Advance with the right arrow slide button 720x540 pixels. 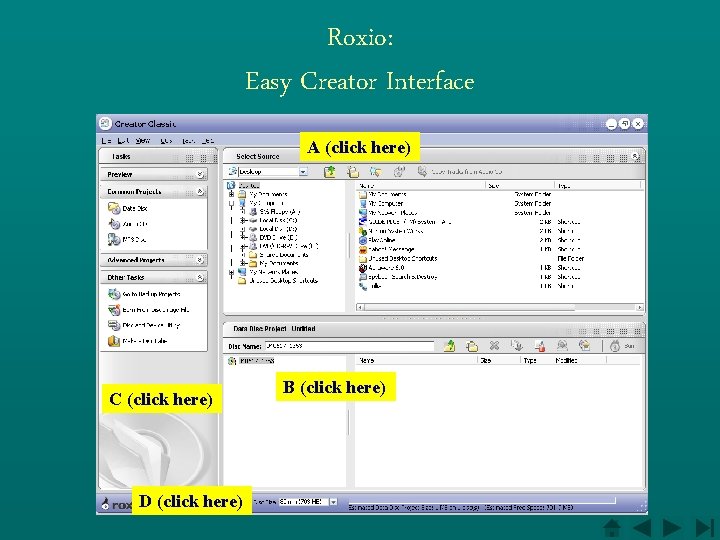click(x=672, y=527)
